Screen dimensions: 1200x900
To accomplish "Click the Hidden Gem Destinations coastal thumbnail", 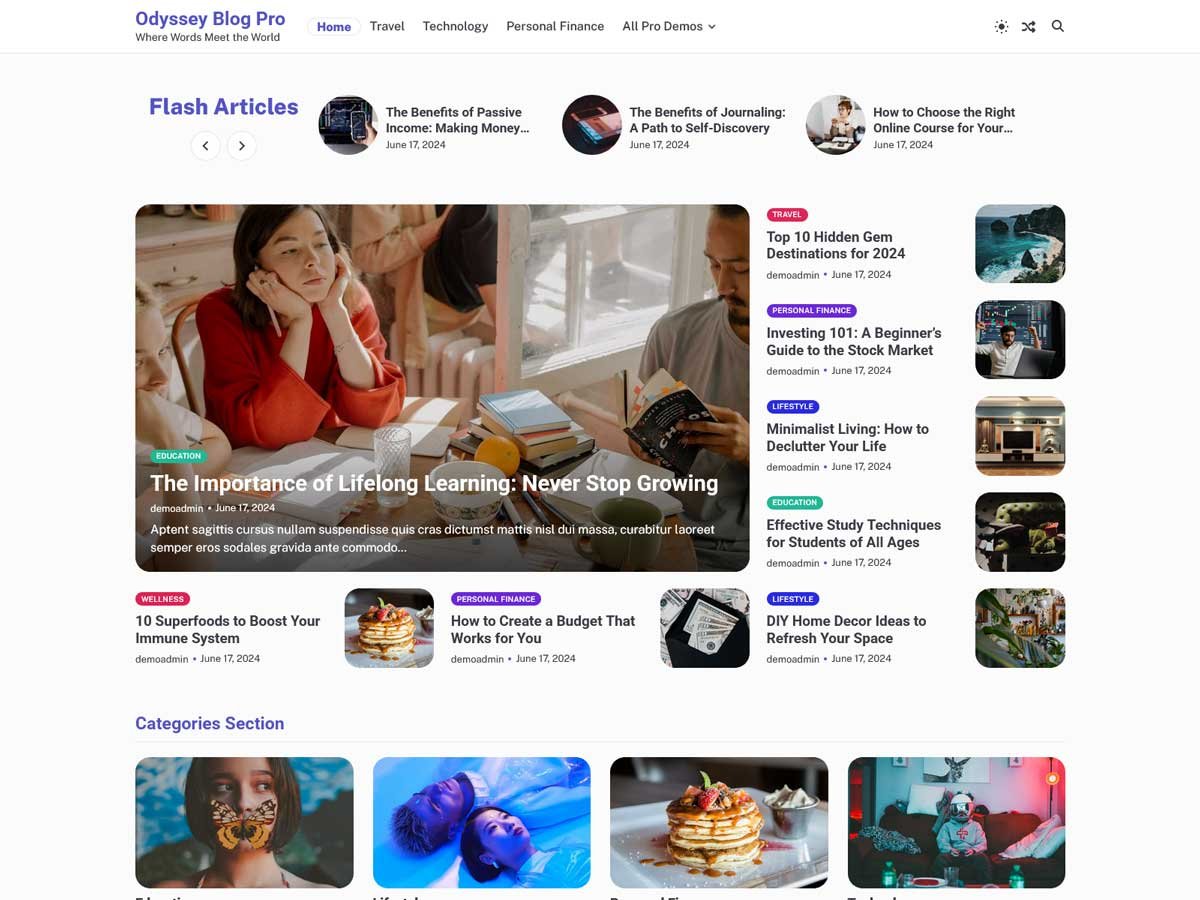I will click(1020, 244).
